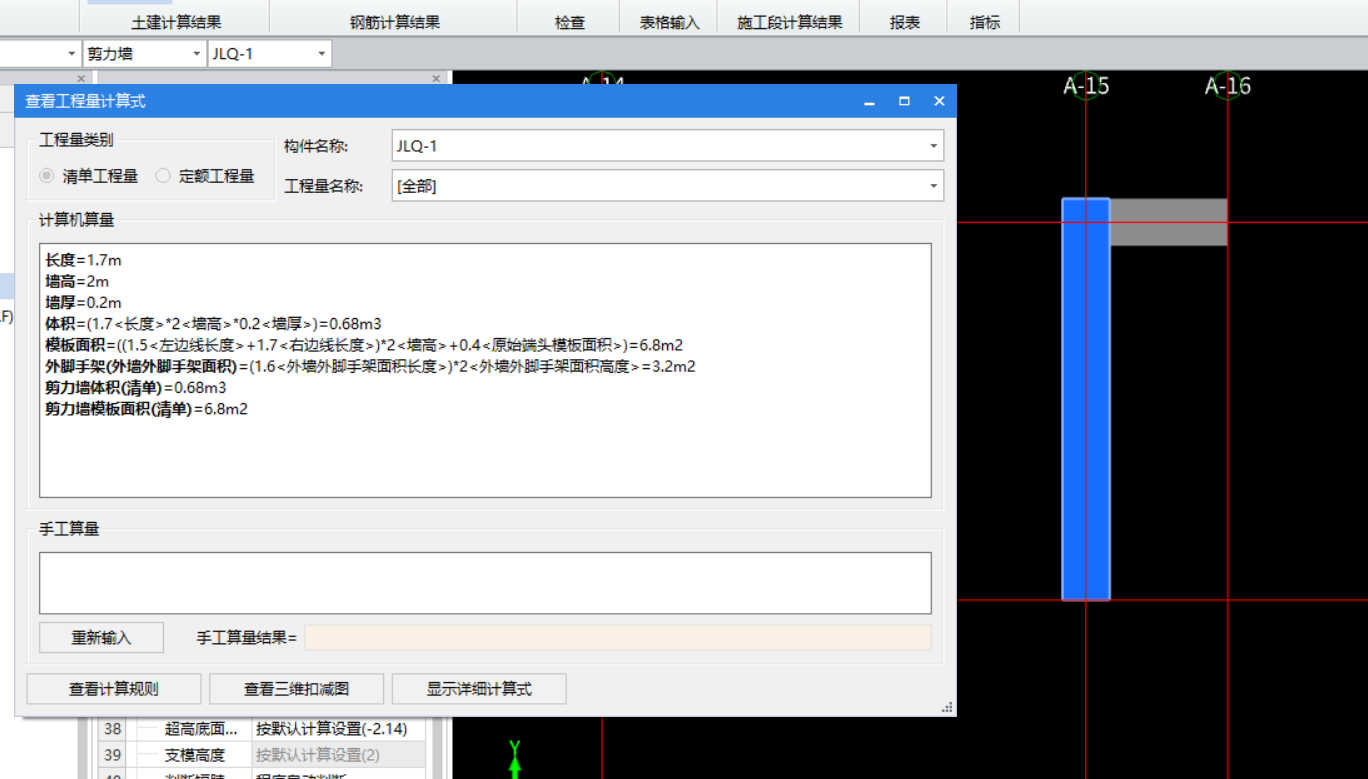The width and height of the screenshot is (1368, 779).
Task: Click the 查看三维扣减图 button
Action: coord(296,689)
